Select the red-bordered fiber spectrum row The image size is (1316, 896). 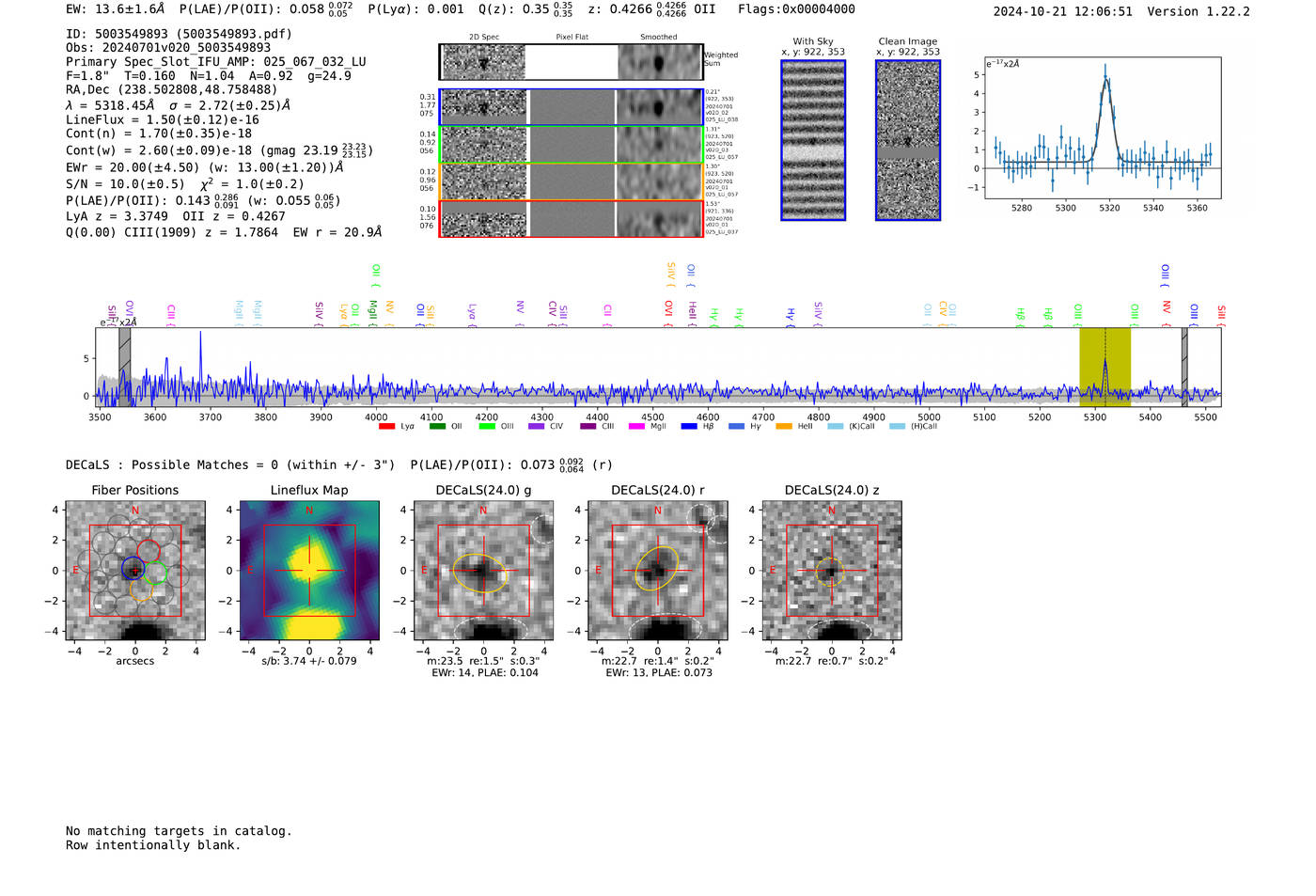572,219
